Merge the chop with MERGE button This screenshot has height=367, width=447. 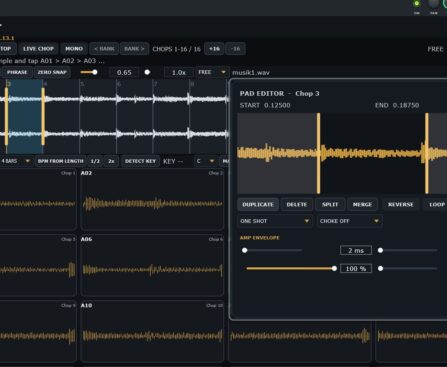(x=362, y=204)
